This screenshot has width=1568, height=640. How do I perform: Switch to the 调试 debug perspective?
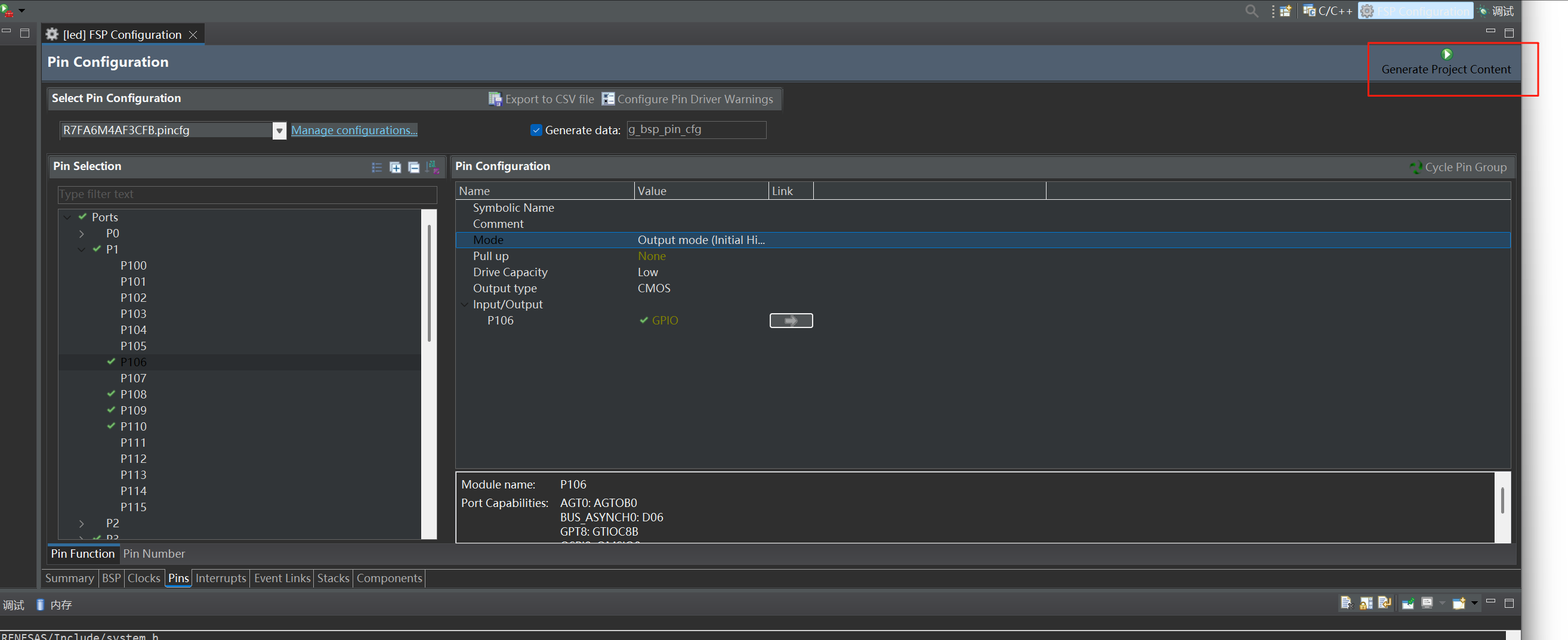click(1496, 11)
